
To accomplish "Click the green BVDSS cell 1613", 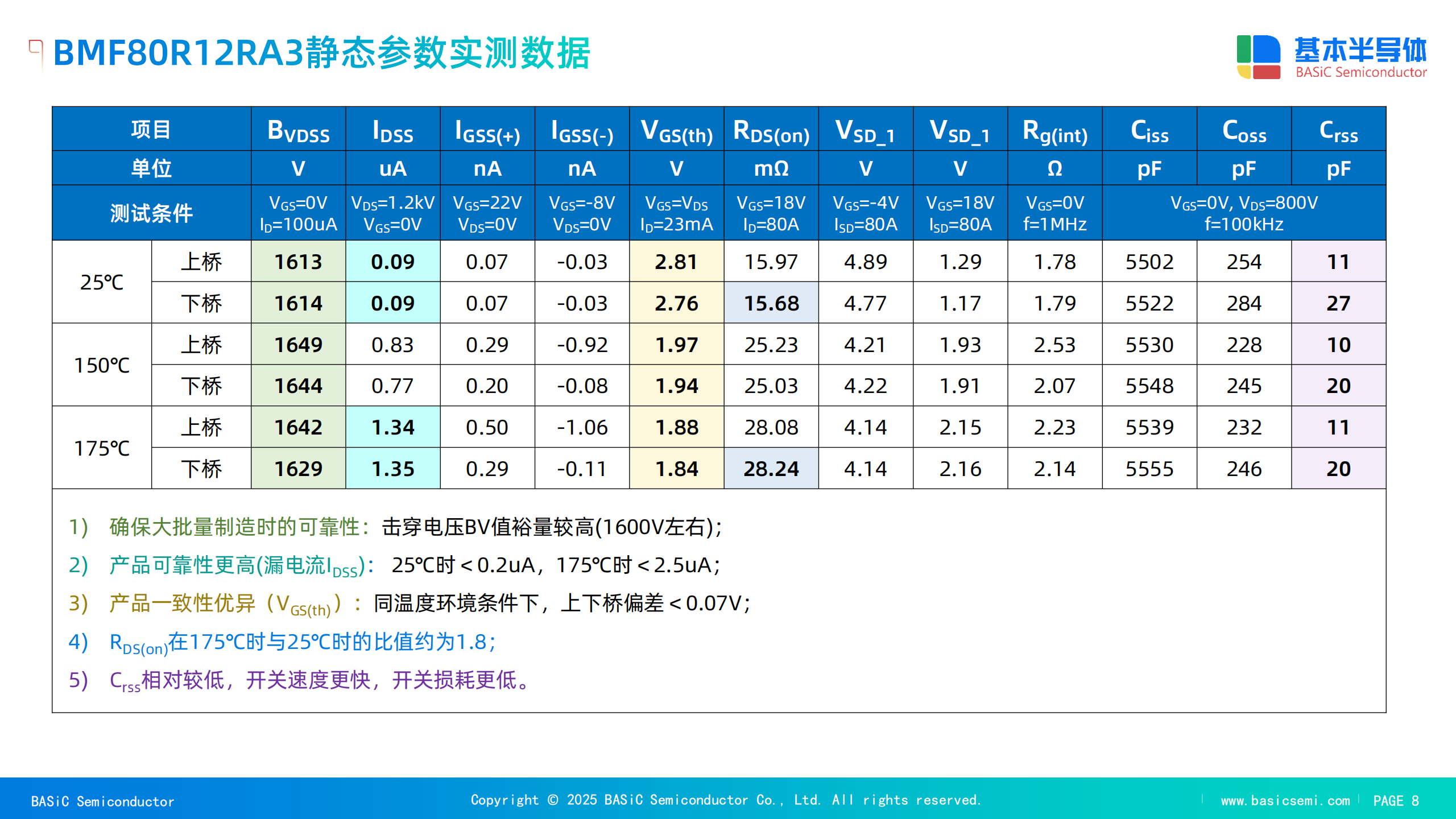I will click(298, 262).
